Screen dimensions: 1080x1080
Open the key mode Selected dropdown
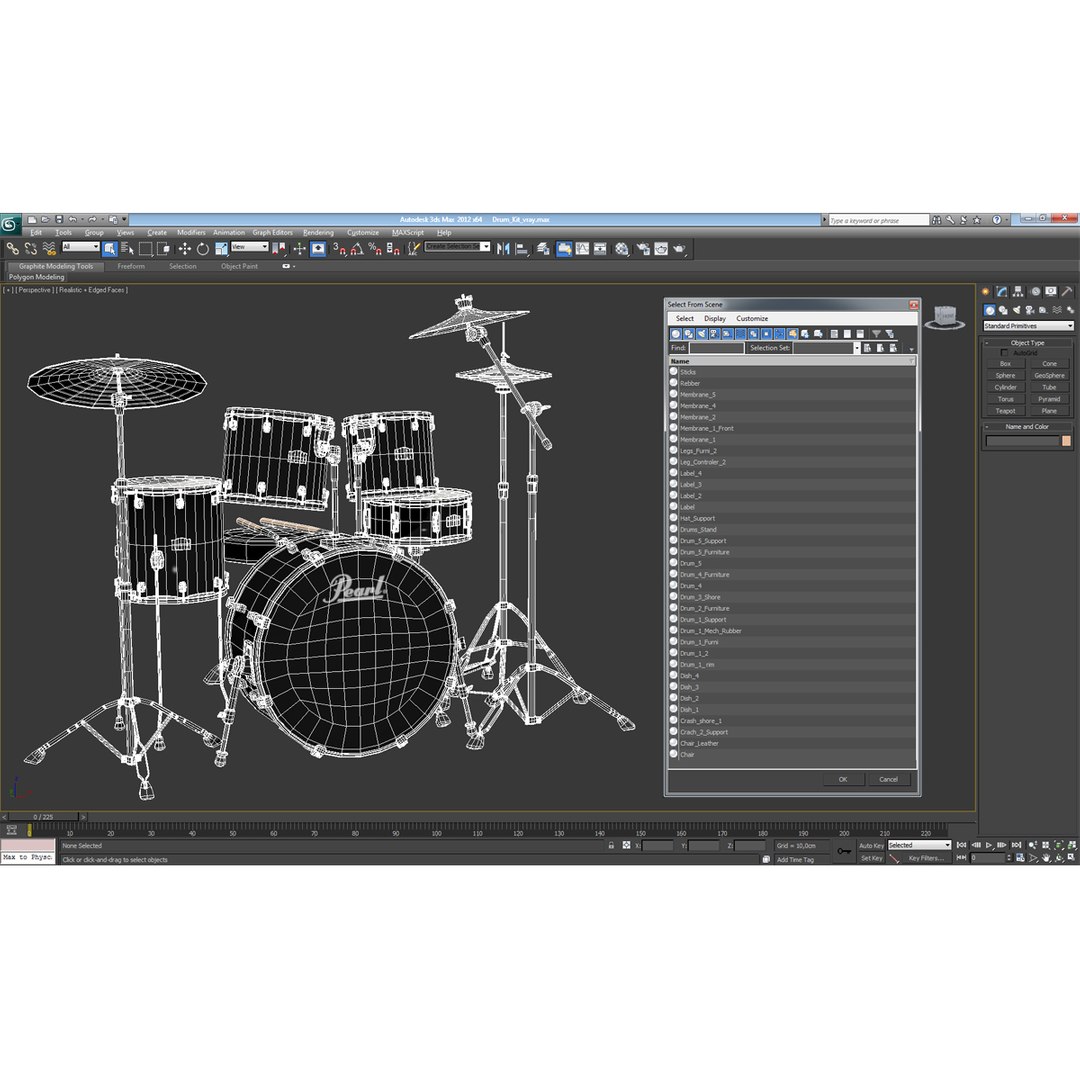click(919, 845)
